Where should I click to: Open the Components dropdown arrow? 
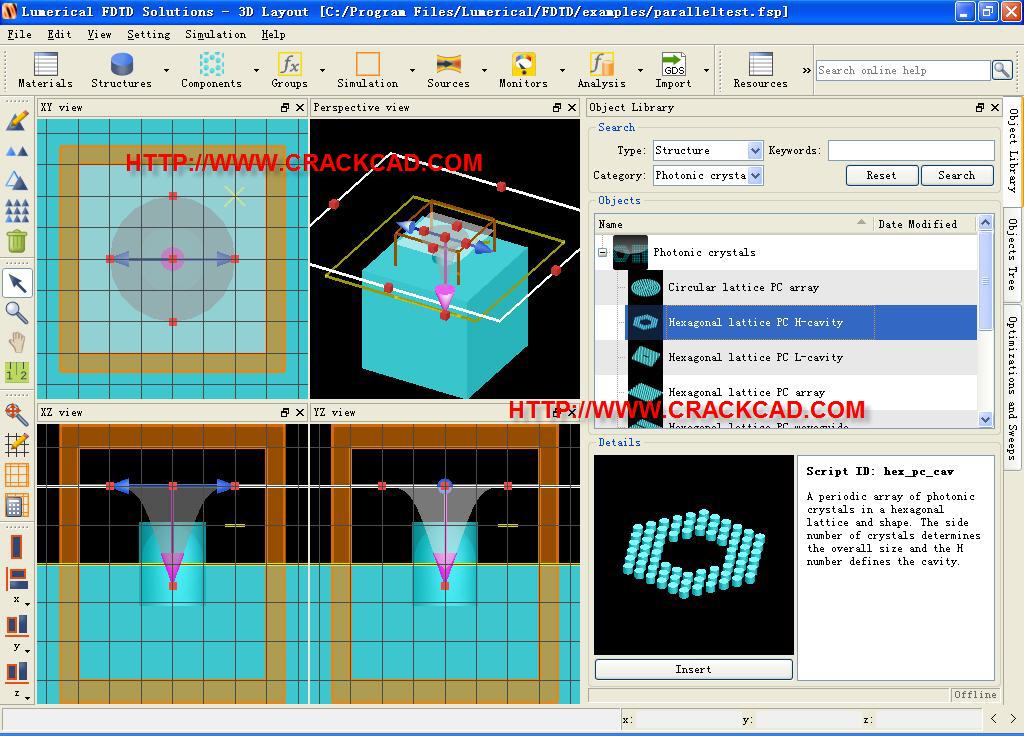[256, 70]
